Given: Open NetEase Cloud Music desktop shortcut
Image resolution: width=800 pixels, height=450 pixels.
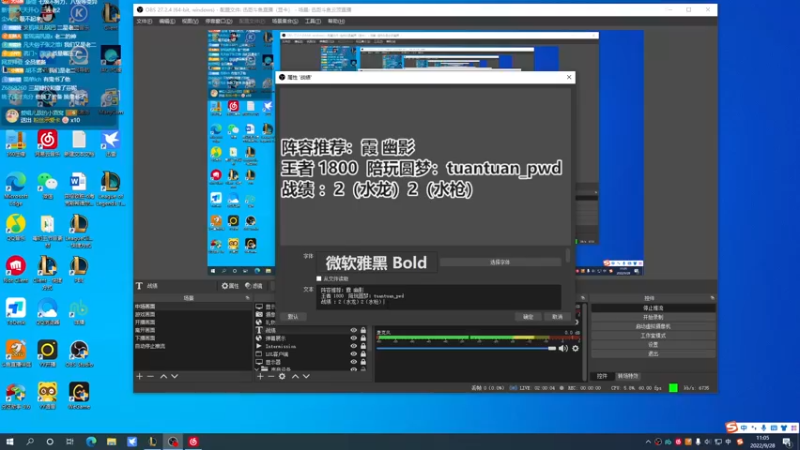Looking at the screenshot, I should pos(47,143).
